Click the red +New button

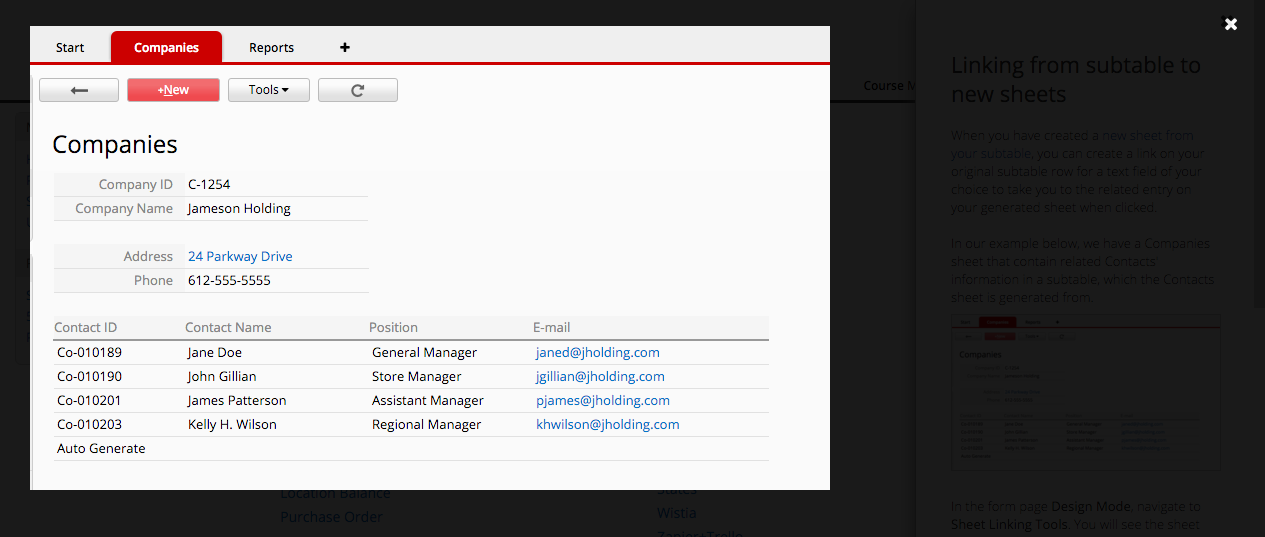click(173, 90)
